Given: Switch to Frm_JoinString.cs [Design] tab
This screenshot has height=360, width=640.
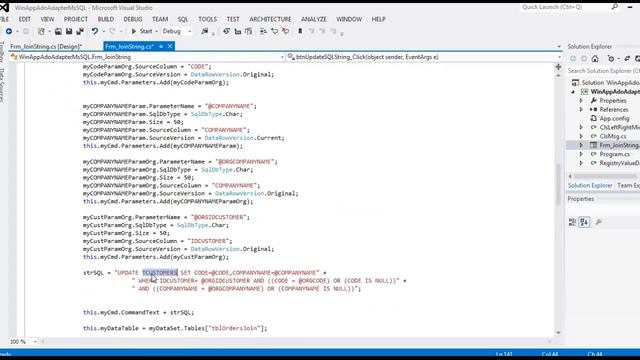Looking at the screenshot, I should click(x=46, y=47).
